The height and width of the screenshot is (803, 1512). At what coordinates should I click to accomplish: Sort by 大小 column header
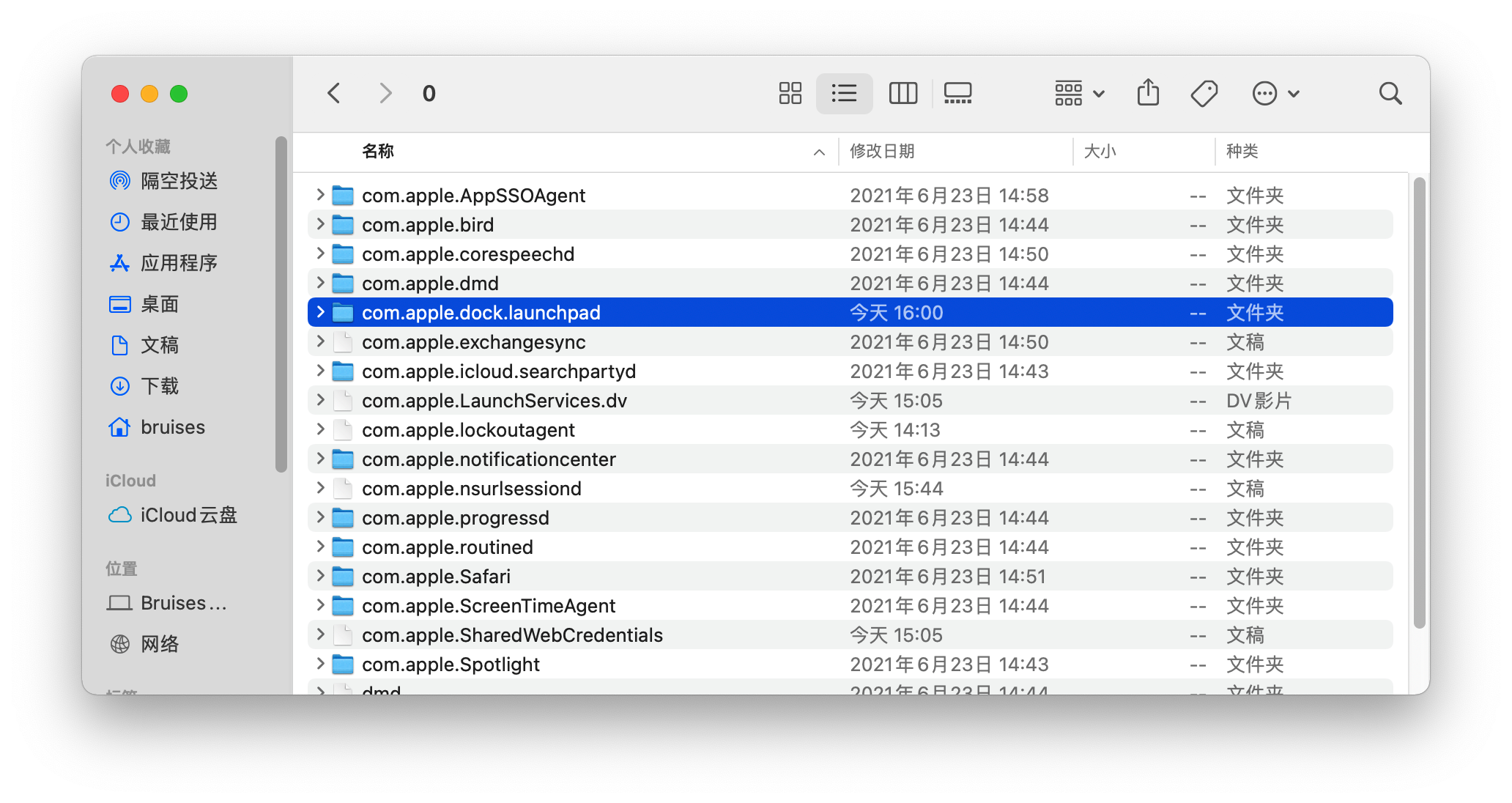pyautogui.click(x=1100, y=151)
